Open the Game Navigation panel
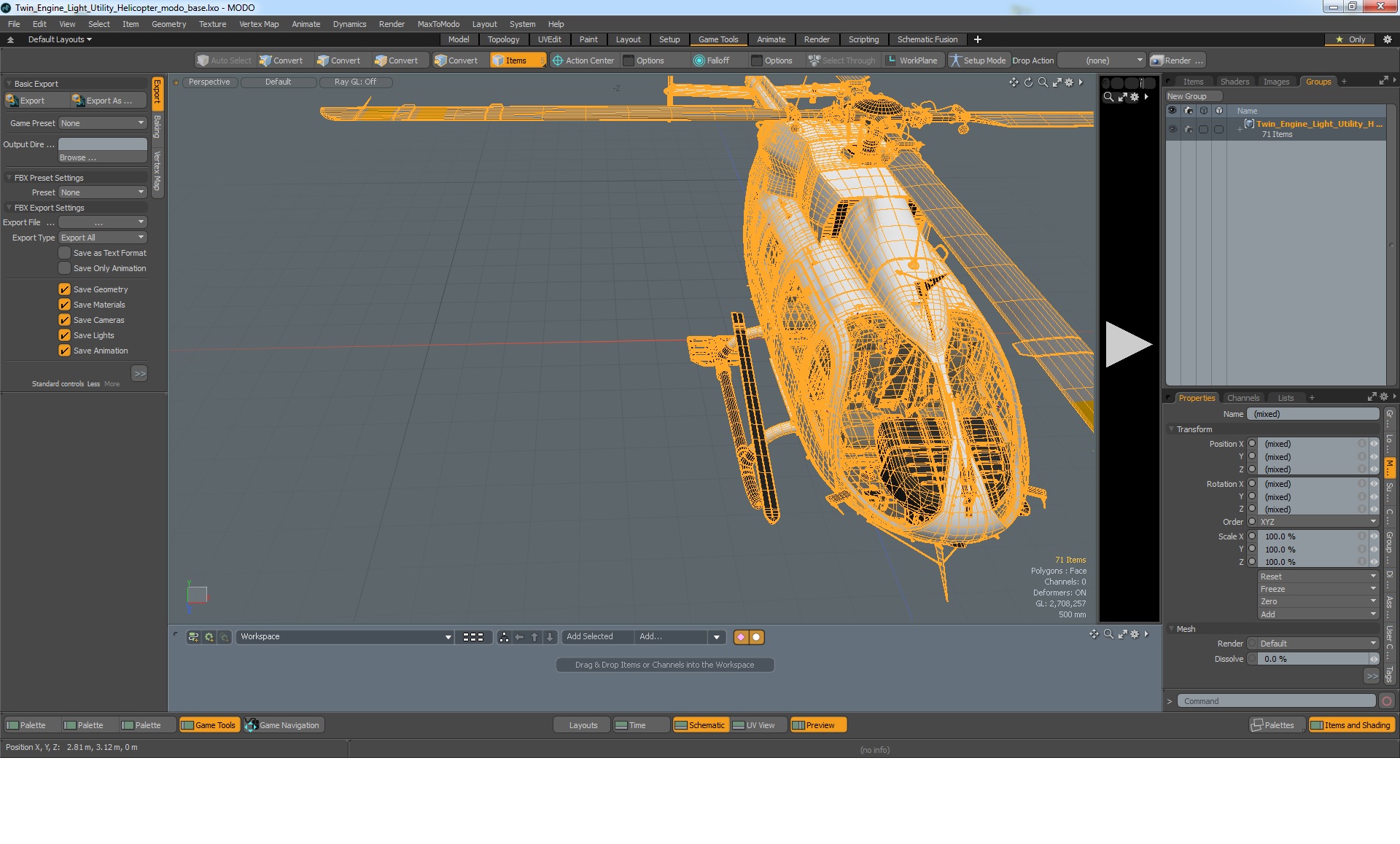This screenshot has width=1400, height=844. [283, 725]
